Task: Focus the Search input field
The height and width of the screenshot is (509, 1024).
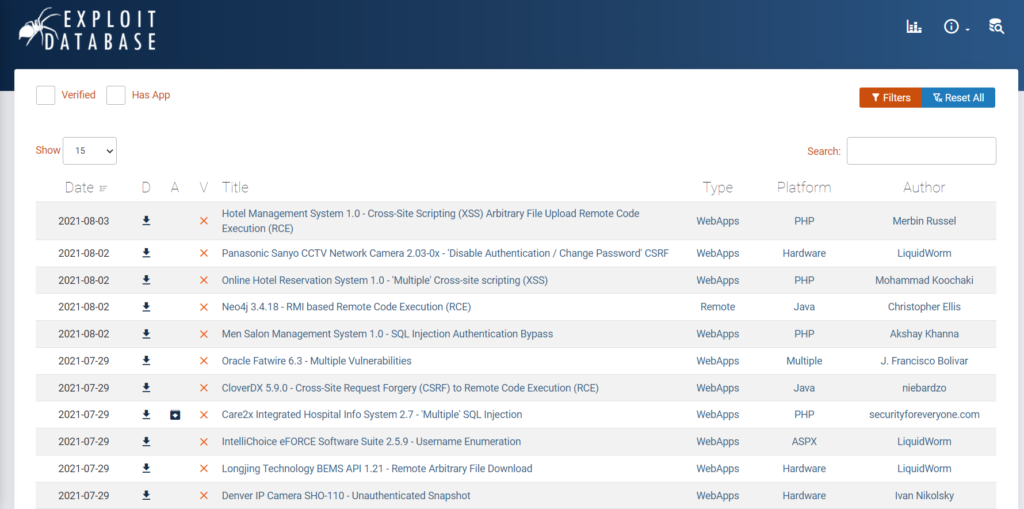Action: (921, 151)
